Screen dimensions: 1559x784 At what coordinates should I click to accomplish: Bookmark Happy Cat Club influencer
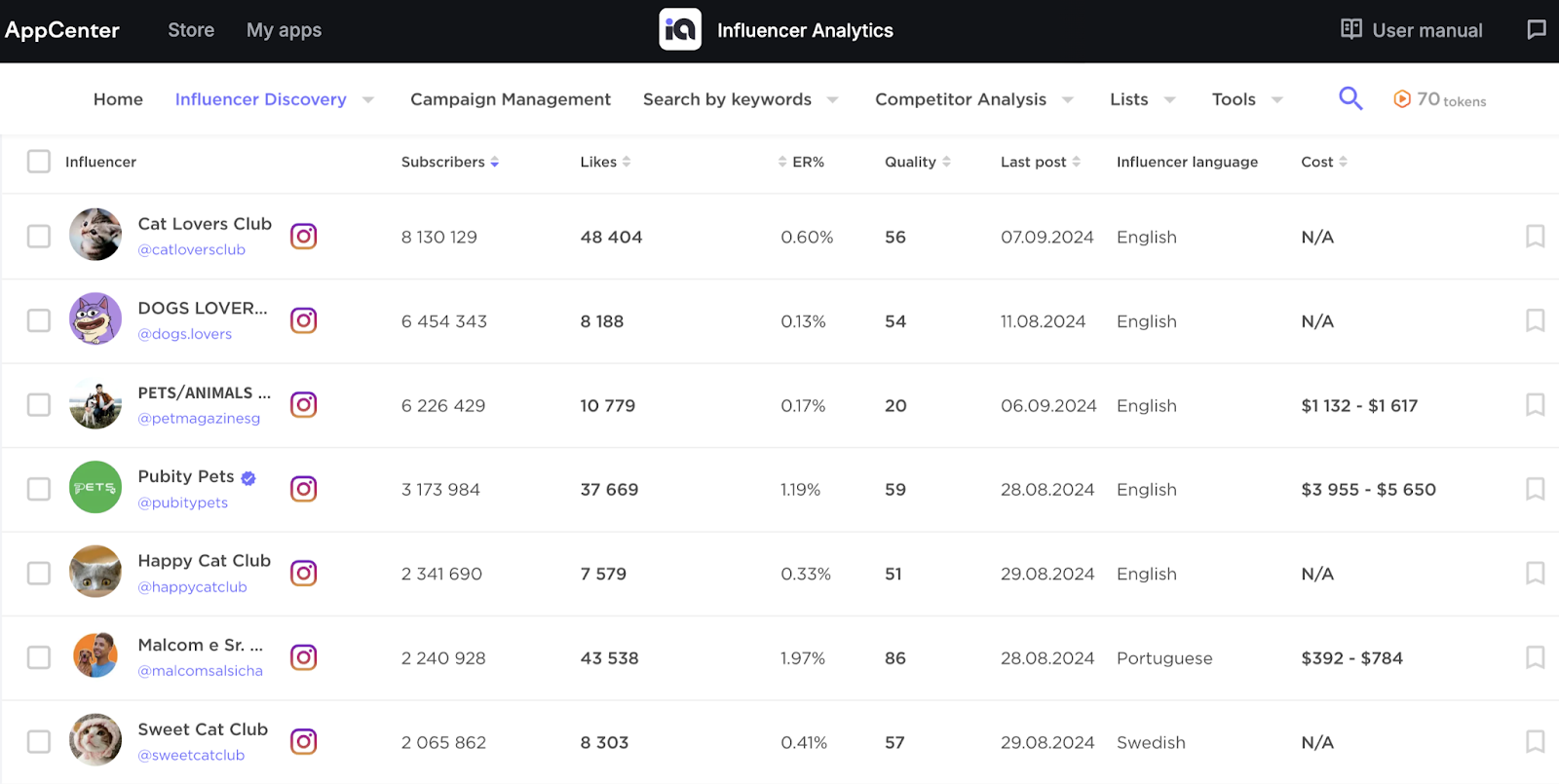1536,573
